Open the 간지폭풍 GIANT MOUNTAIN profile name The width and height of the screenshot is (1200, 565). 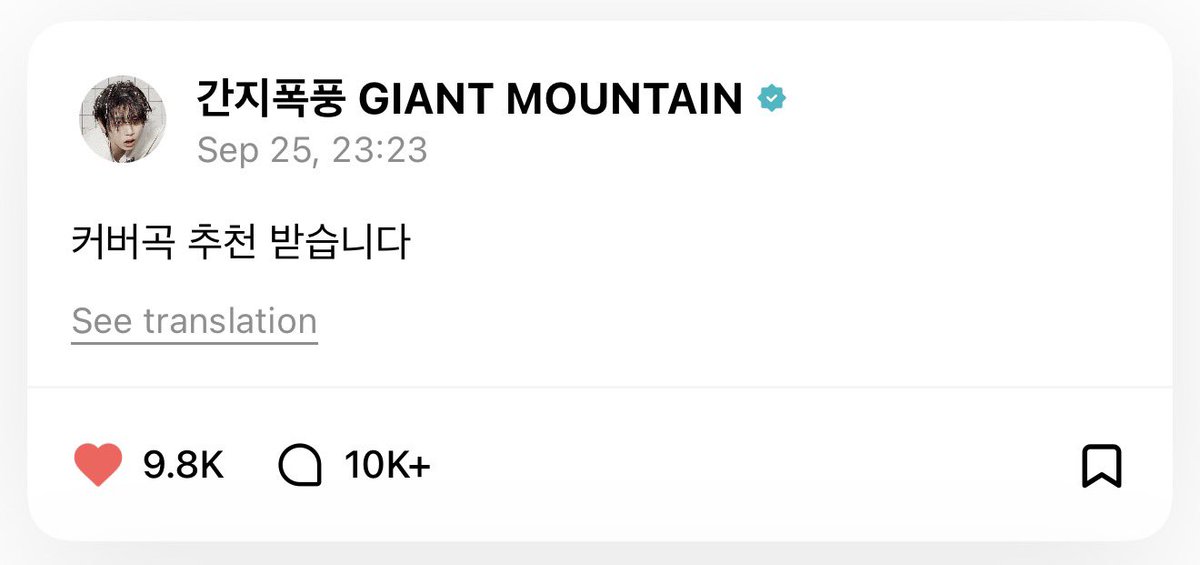point(470,99)
